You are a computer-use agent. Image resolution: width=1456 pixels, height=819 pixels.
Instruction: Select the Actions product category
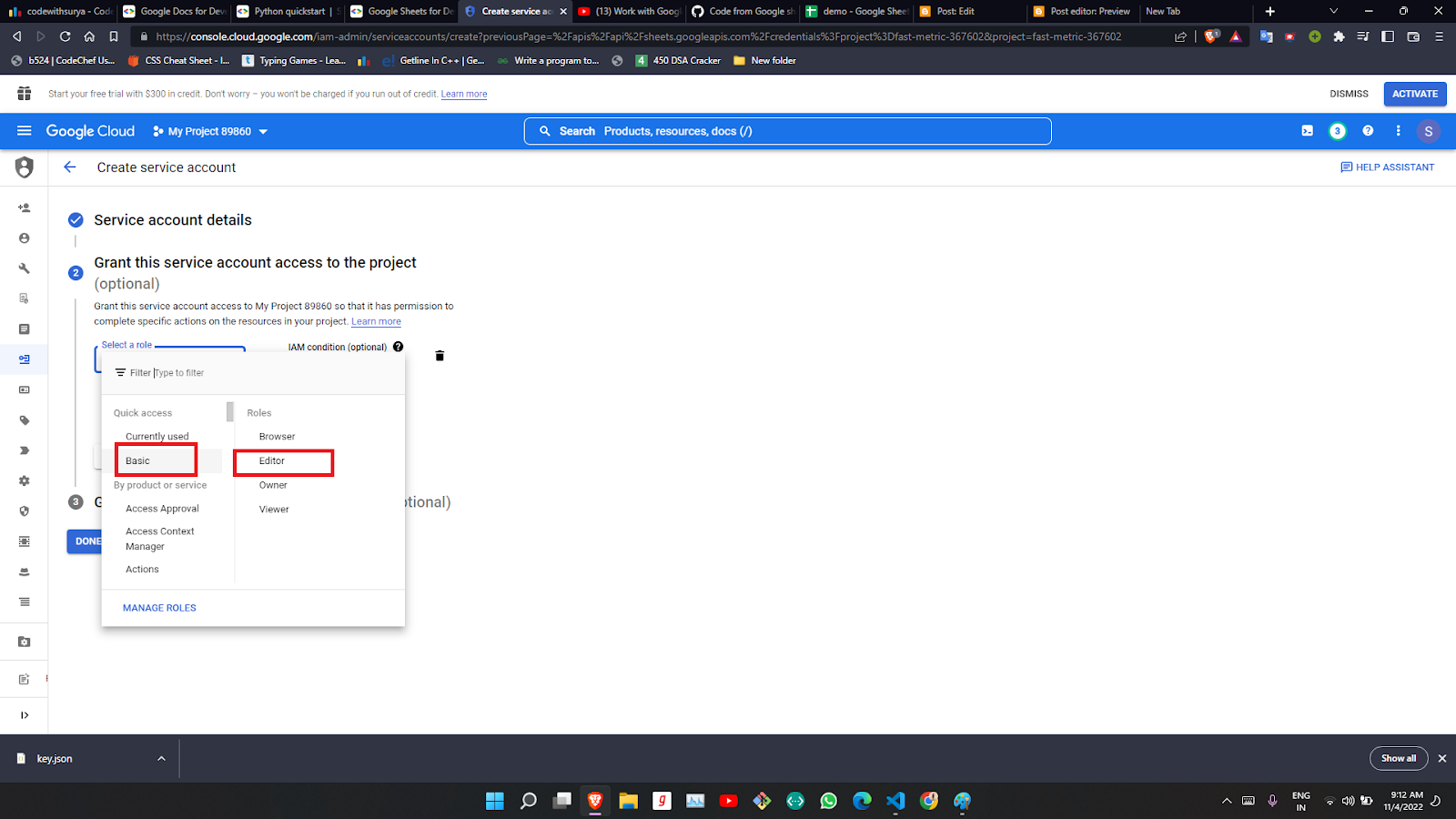coord(142,570)
